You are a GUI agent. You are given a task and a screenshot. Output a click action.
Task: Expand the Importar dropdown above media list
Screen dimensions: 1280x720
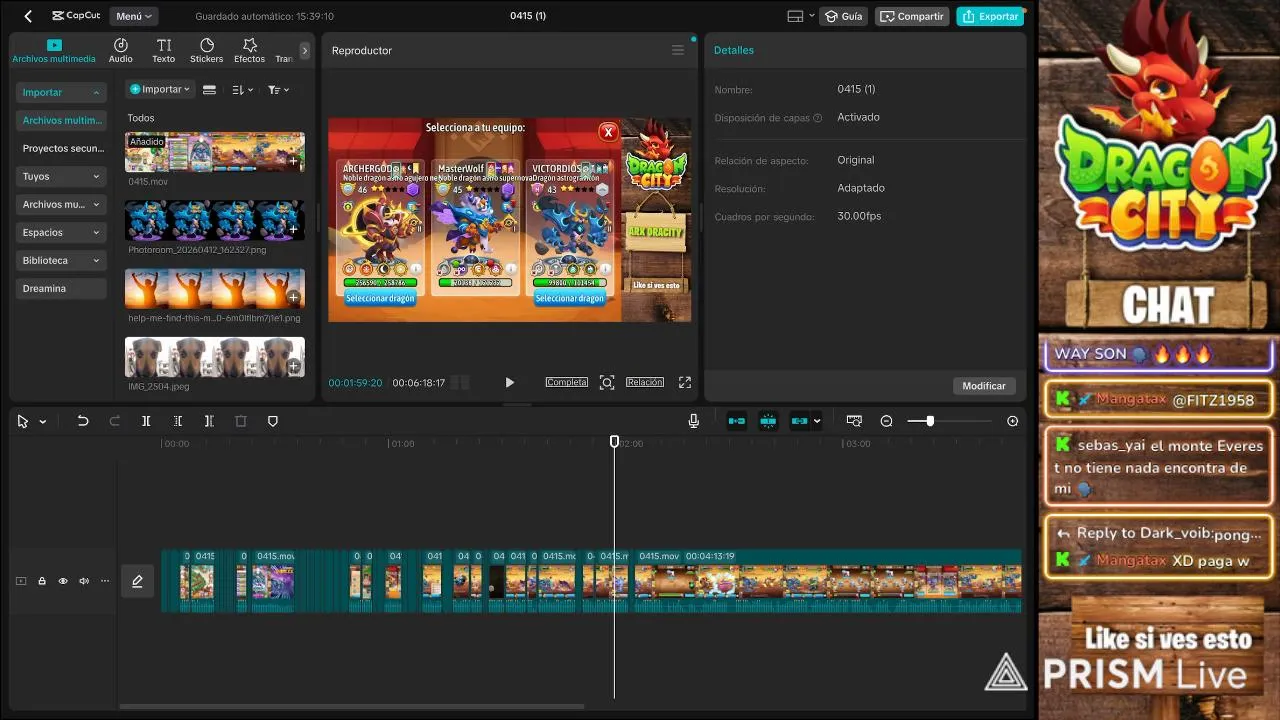pos(160,89)
